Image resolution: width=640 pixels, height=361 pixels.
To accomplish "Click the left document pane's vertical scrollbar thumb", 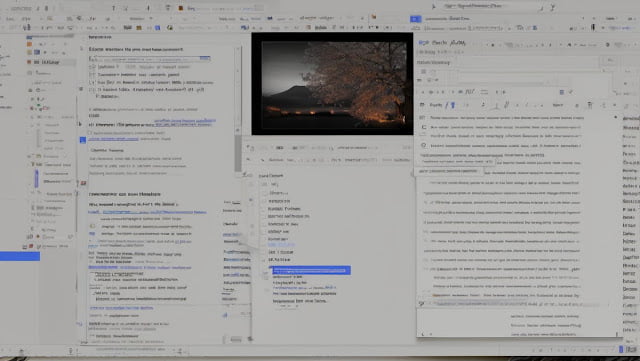I will tap(238, 153).
